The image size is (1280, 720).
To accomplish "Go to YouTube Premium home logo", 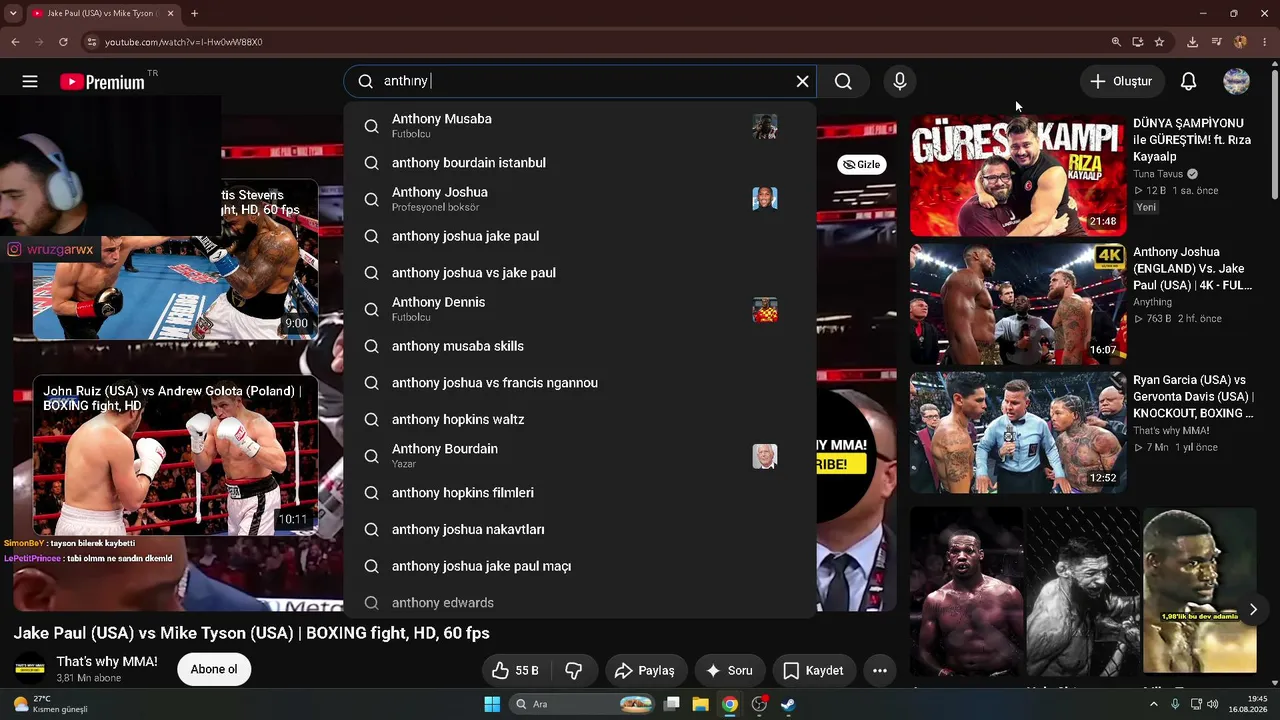I will [102, 82].
